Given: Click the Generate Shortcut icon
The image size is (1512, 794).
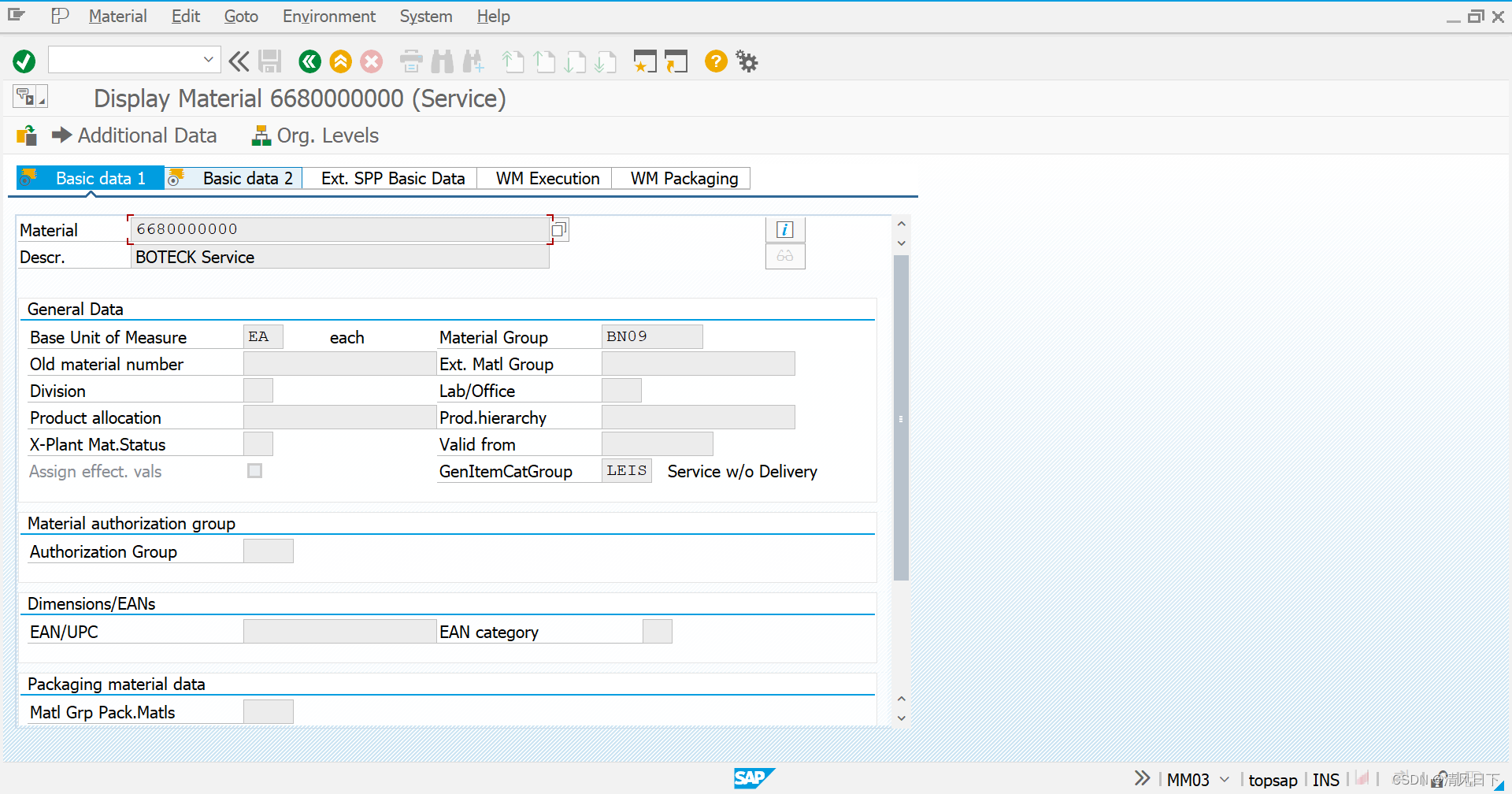Looking at the screenshot, I should (676, 61).
